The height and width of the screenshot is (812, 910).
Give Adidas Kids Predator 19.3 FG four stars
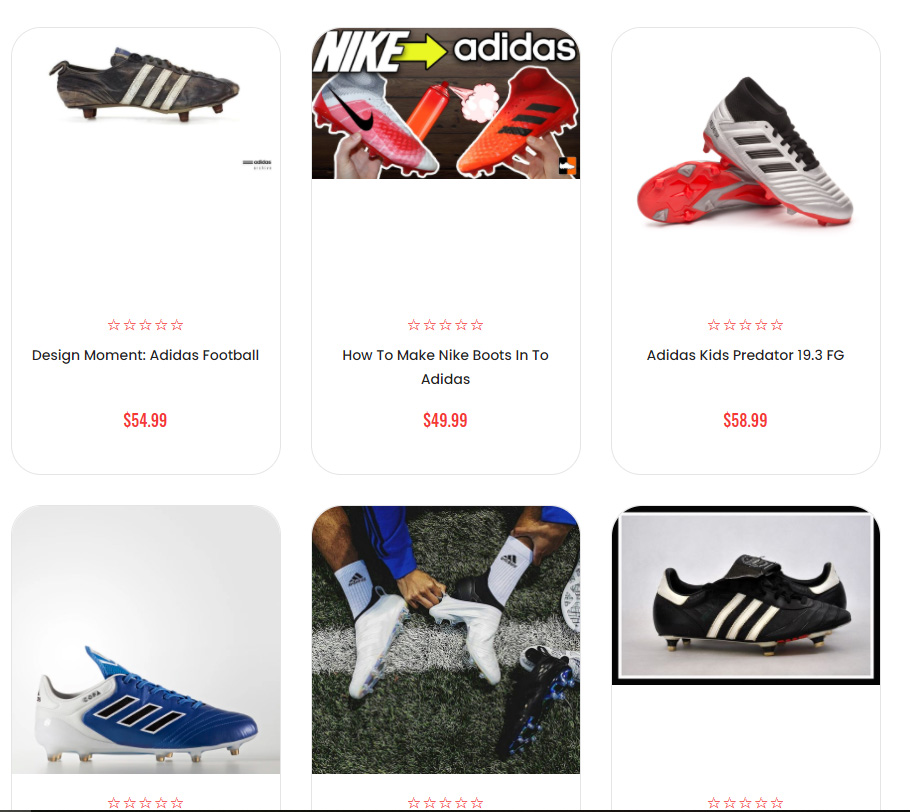[x=761, y=325]
